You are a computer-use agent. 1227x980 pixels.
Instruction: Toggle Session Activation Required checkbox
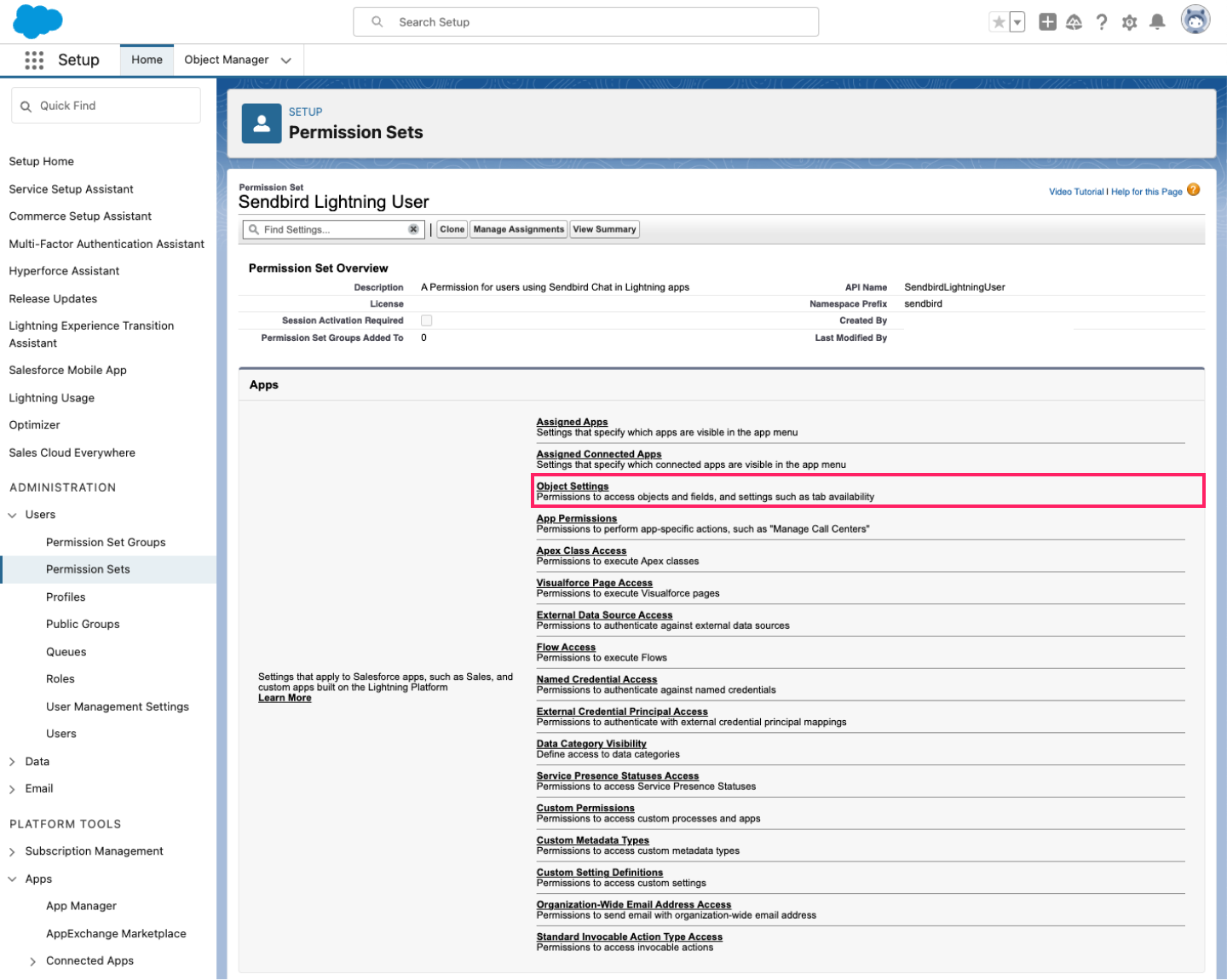coord(427,320)
